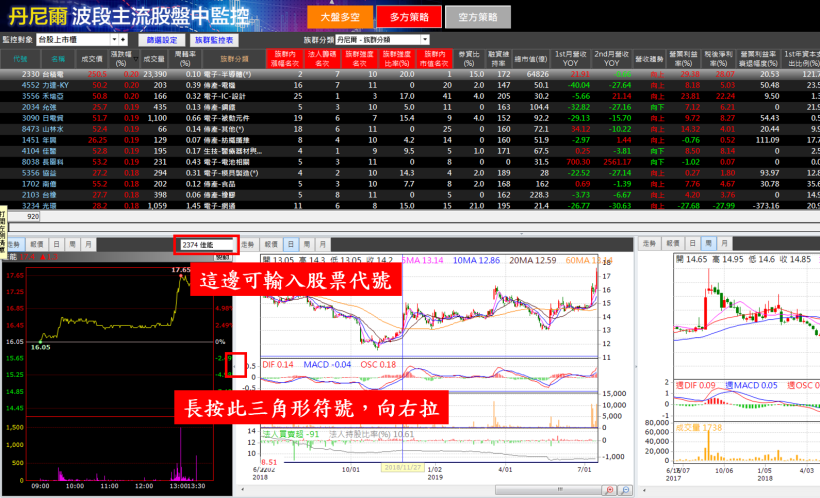
Task: Sort by 族群分類 column header
Action: 234,59
